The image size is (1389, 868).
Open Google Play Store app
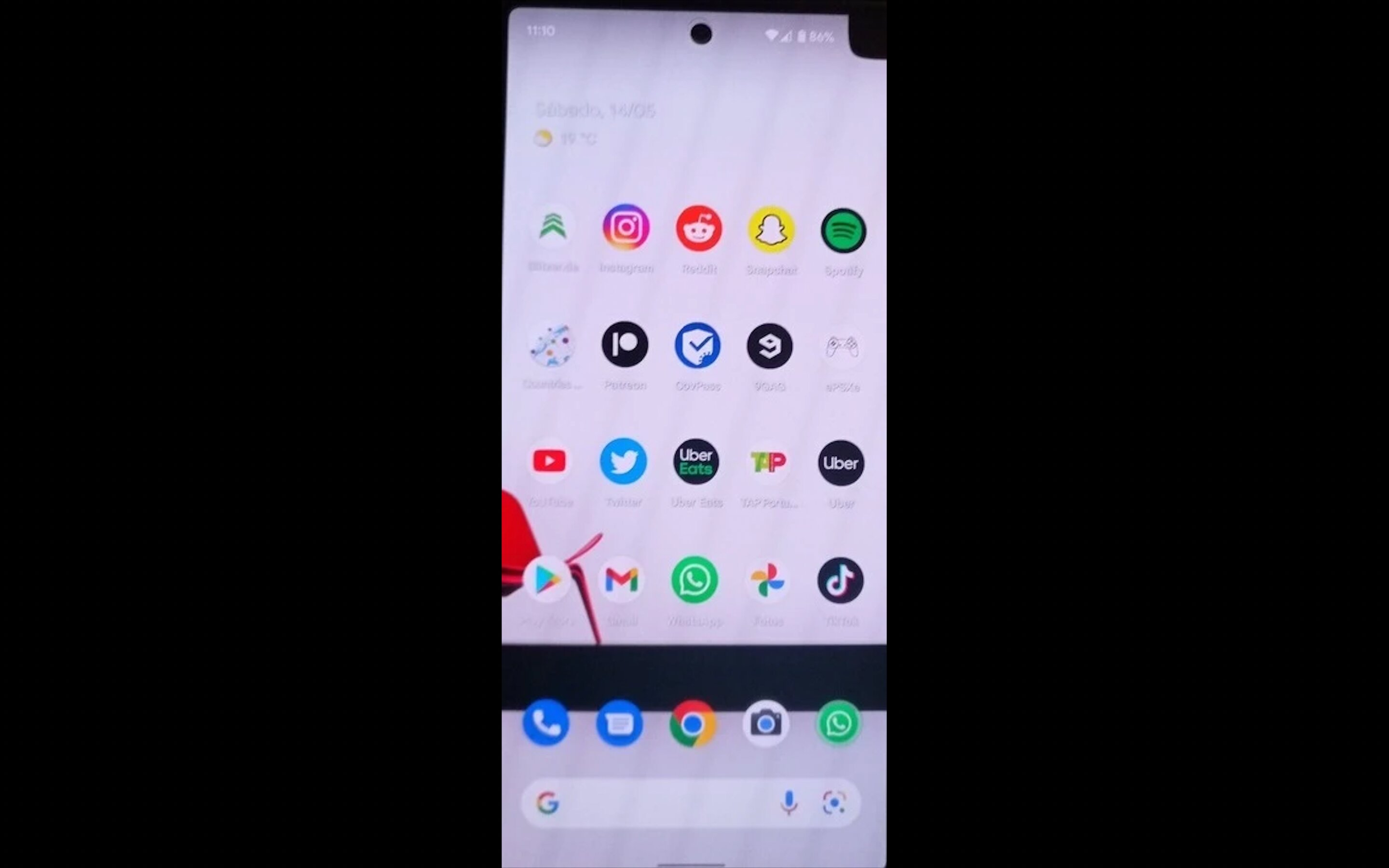[x=549, y=579]
